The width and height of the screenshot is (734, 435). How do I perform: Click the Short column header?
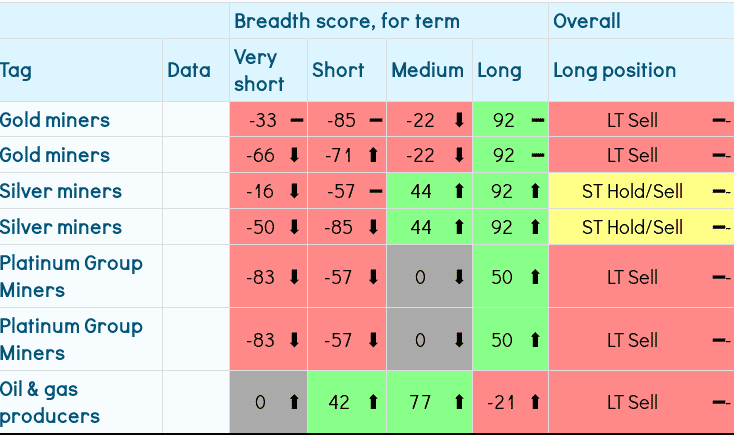pos(337,70)
